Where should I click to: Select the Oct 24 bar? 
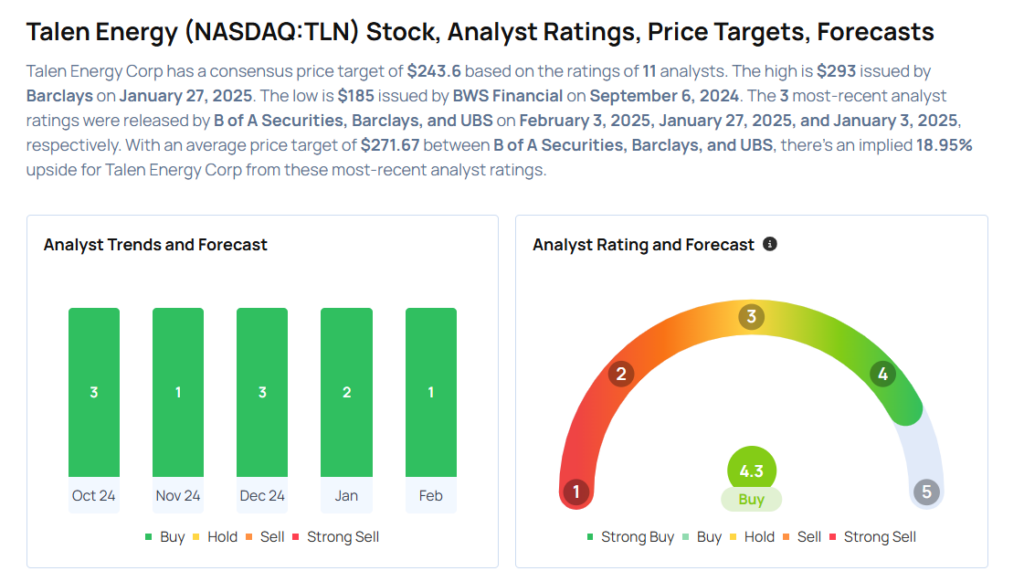[94, 392]
